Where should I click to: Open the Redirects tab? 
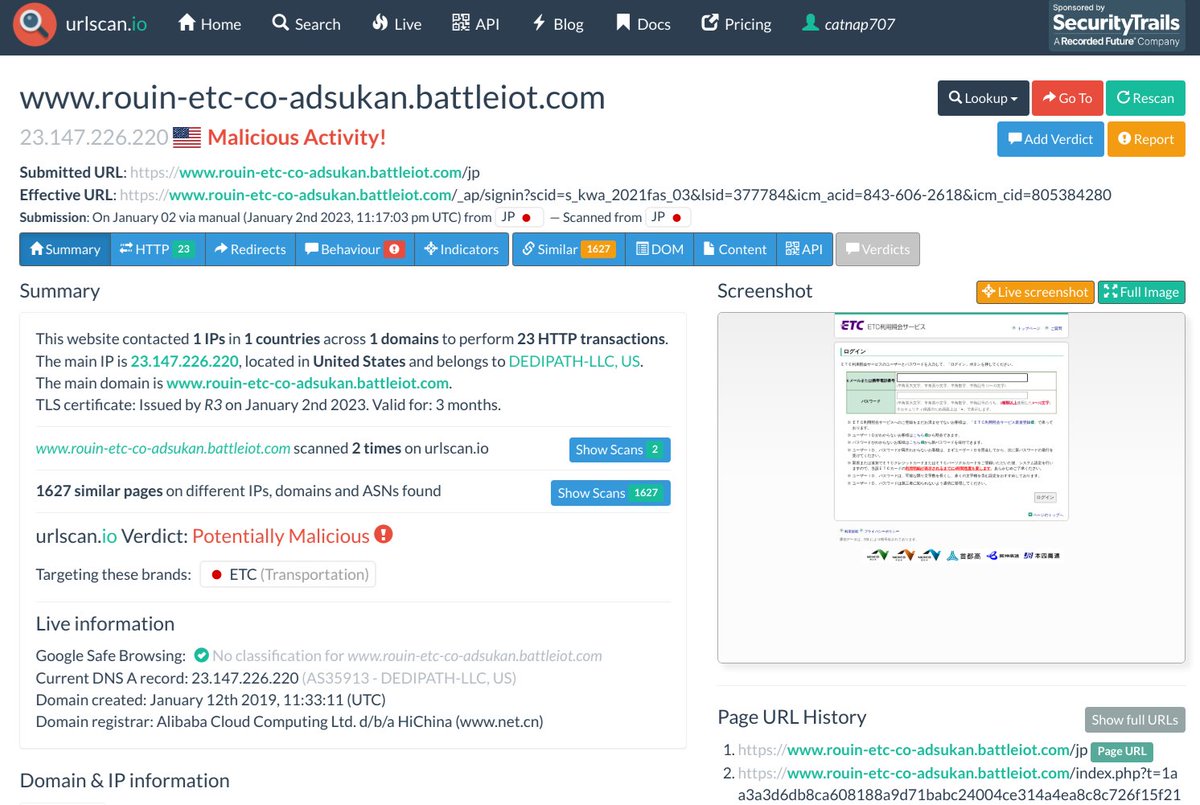point(250,249)
